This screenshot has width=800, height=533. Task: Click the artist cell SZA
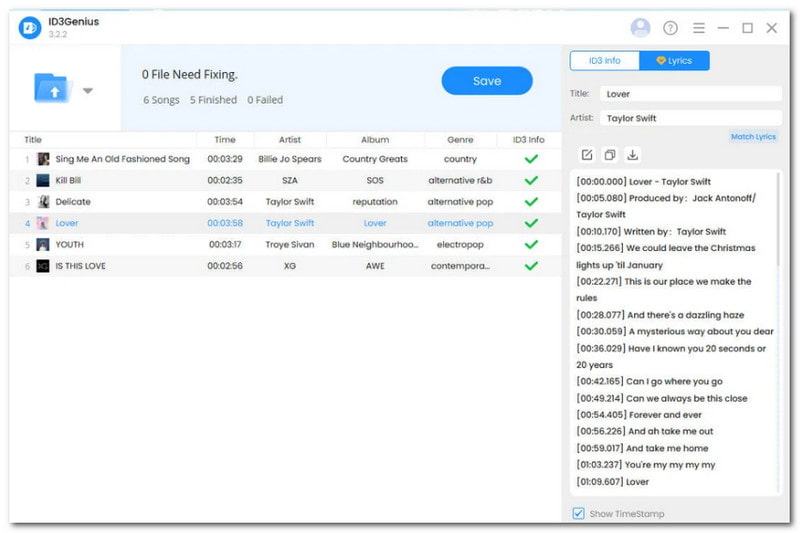point(289,180)
